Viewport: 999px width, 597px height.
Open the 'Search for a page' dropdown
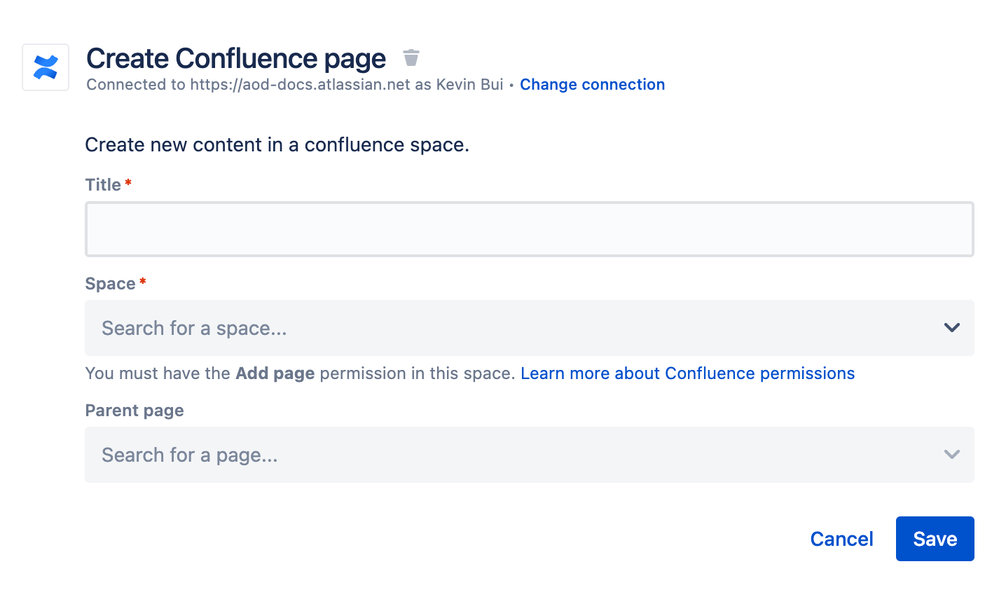pyautogui.click(x=500, y=455)
